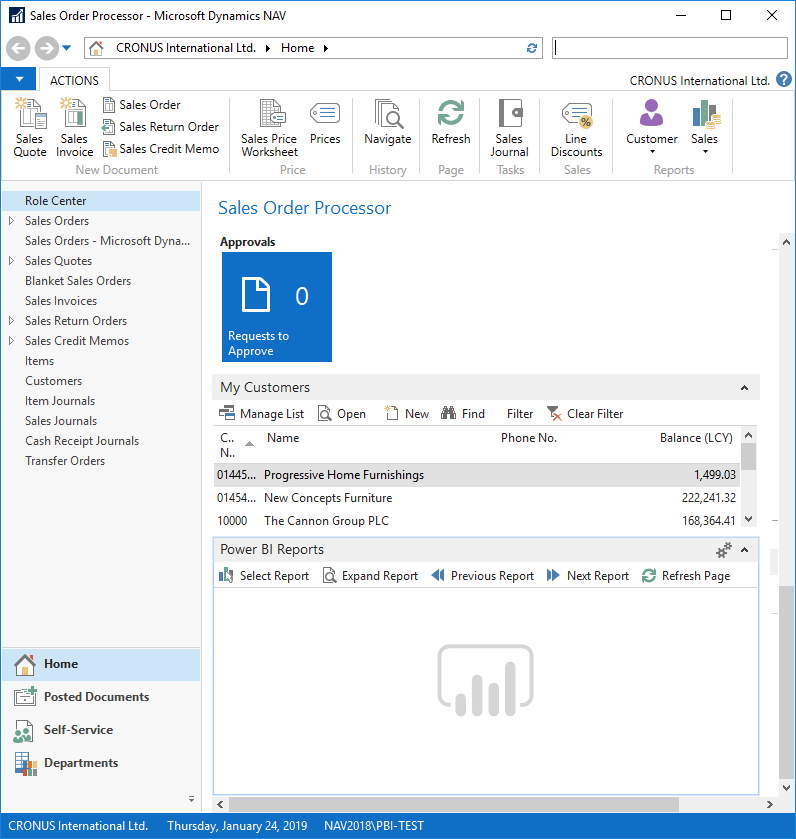Click Find in My Customers toolbar
The width and height of the screenshot is (796, 839).
pyautogui.click(x=463, y=414)
